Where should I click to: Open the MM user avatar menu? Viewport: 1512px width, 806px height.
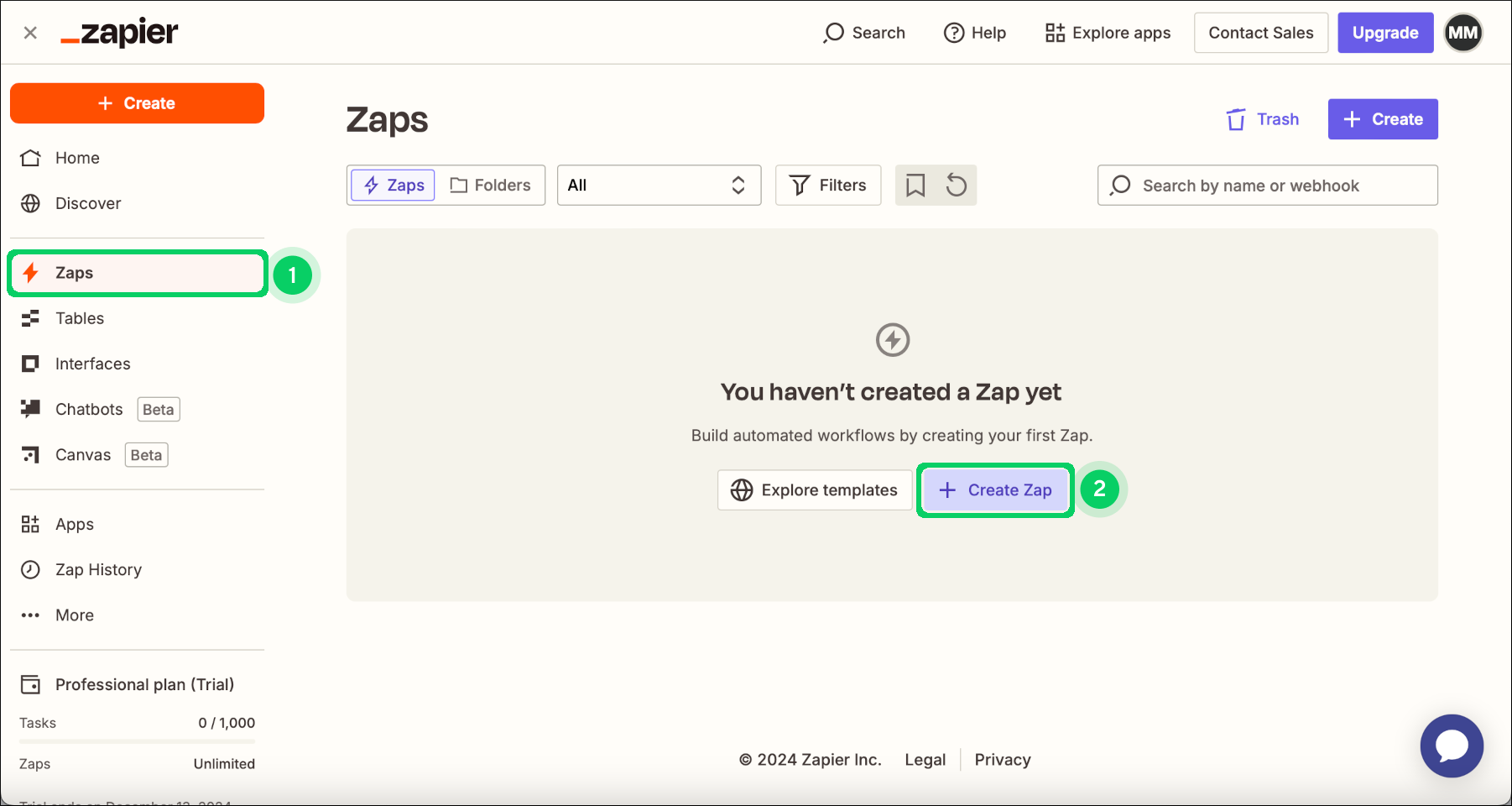click(x=1462, y=33)
